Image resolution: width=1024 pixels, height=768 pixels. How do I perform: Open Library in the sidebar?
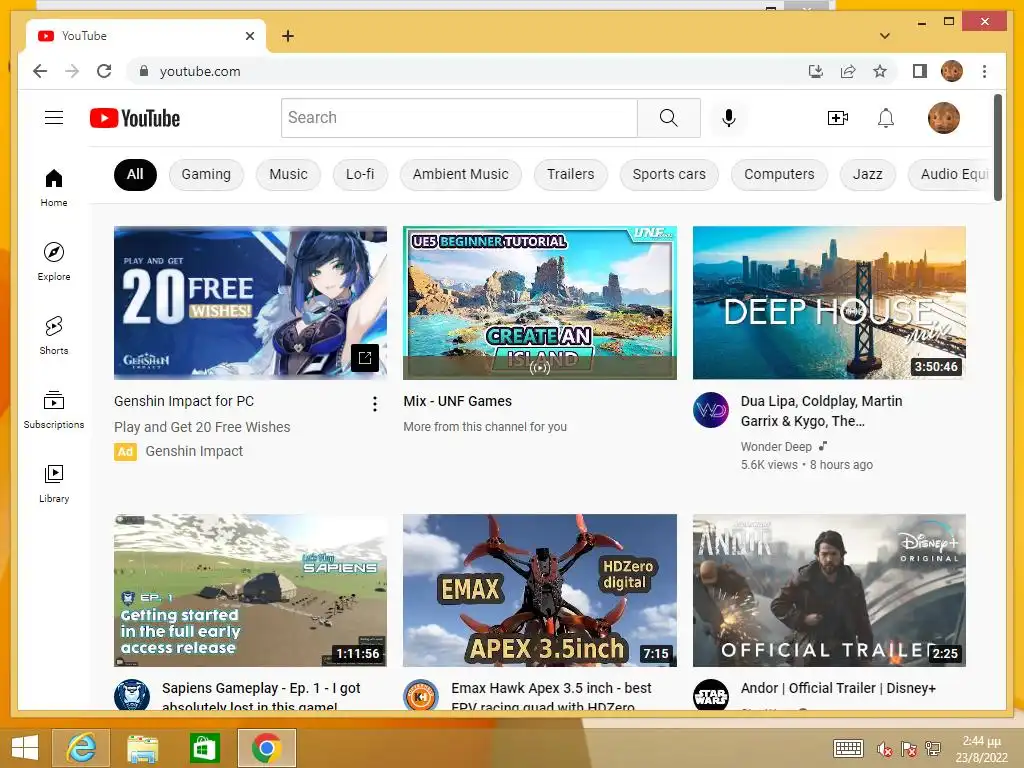54,483
